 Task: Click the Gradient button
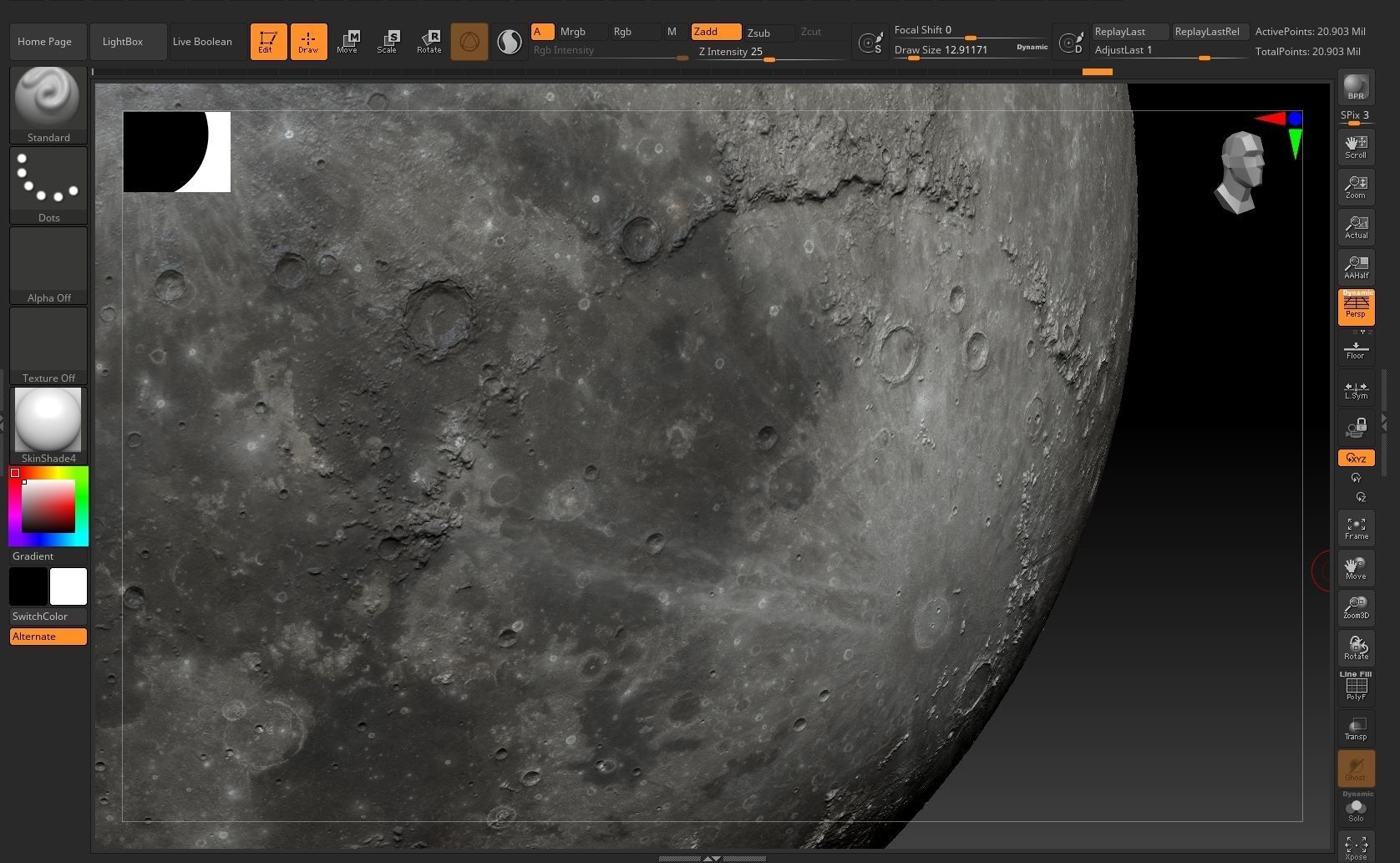pos(48,556)
